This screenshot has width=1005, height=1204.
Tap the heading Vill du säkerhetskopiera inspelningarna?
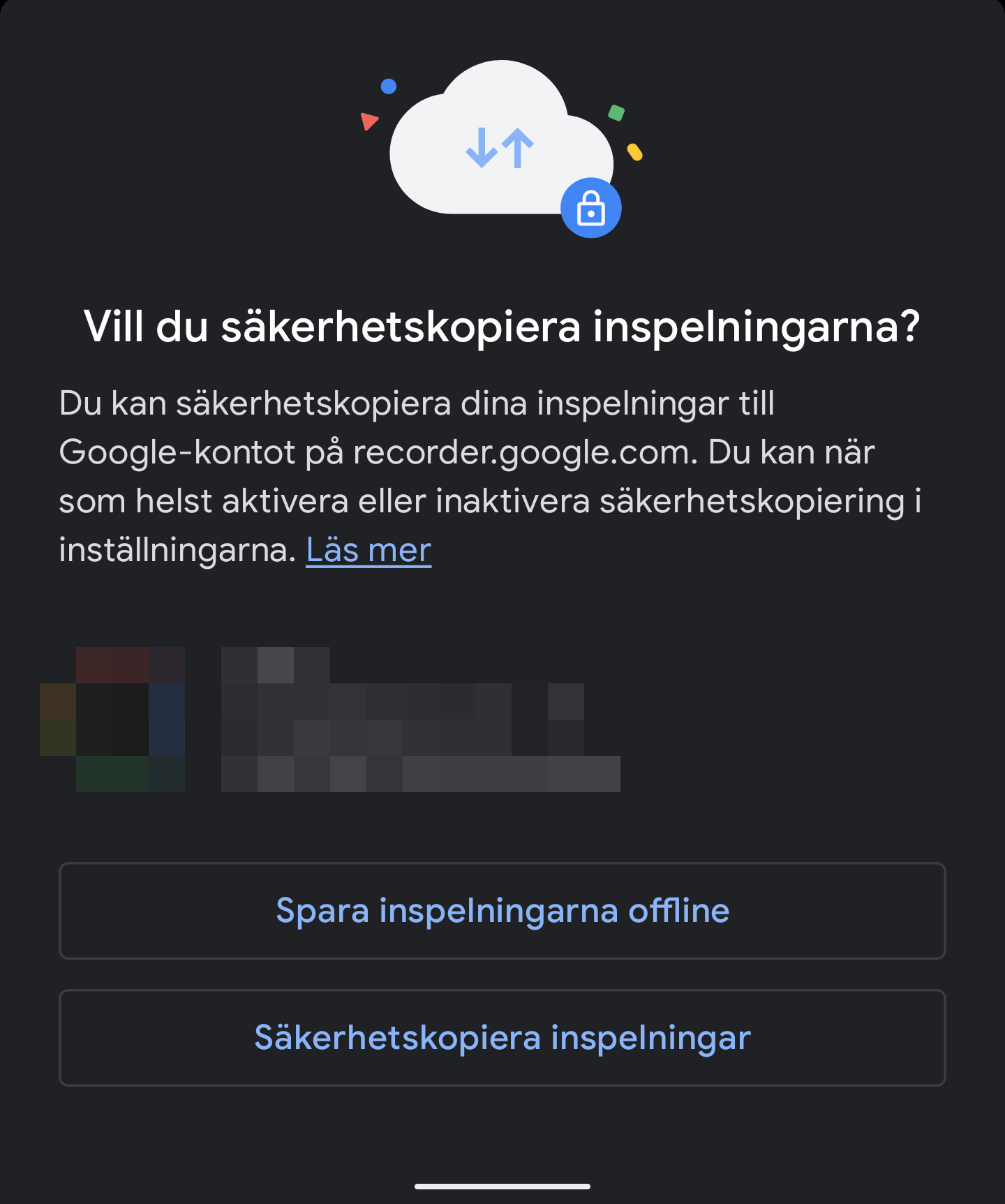point(502,327)
